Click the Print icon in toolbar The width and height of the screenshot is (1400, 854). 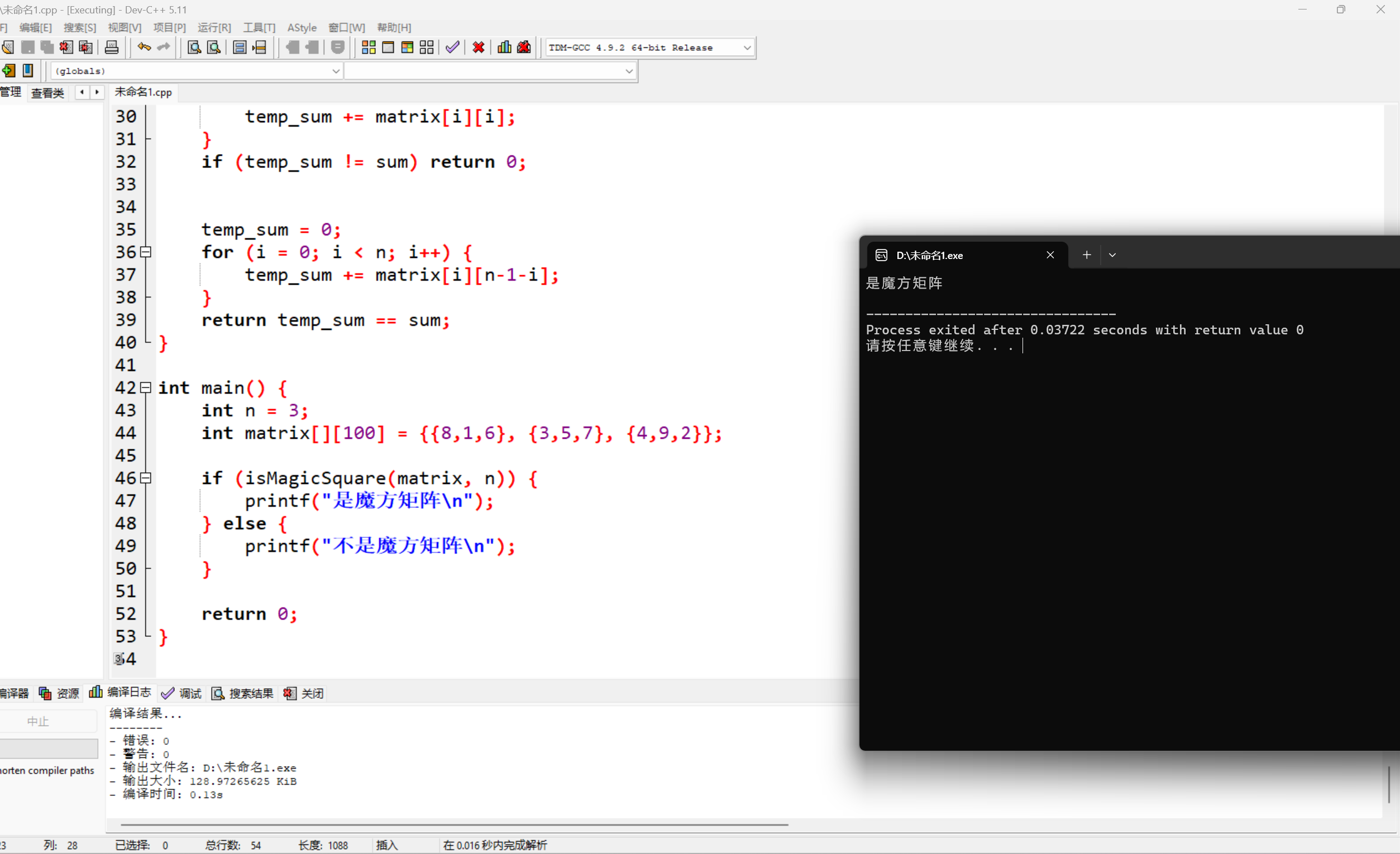[x=112, y=47]
